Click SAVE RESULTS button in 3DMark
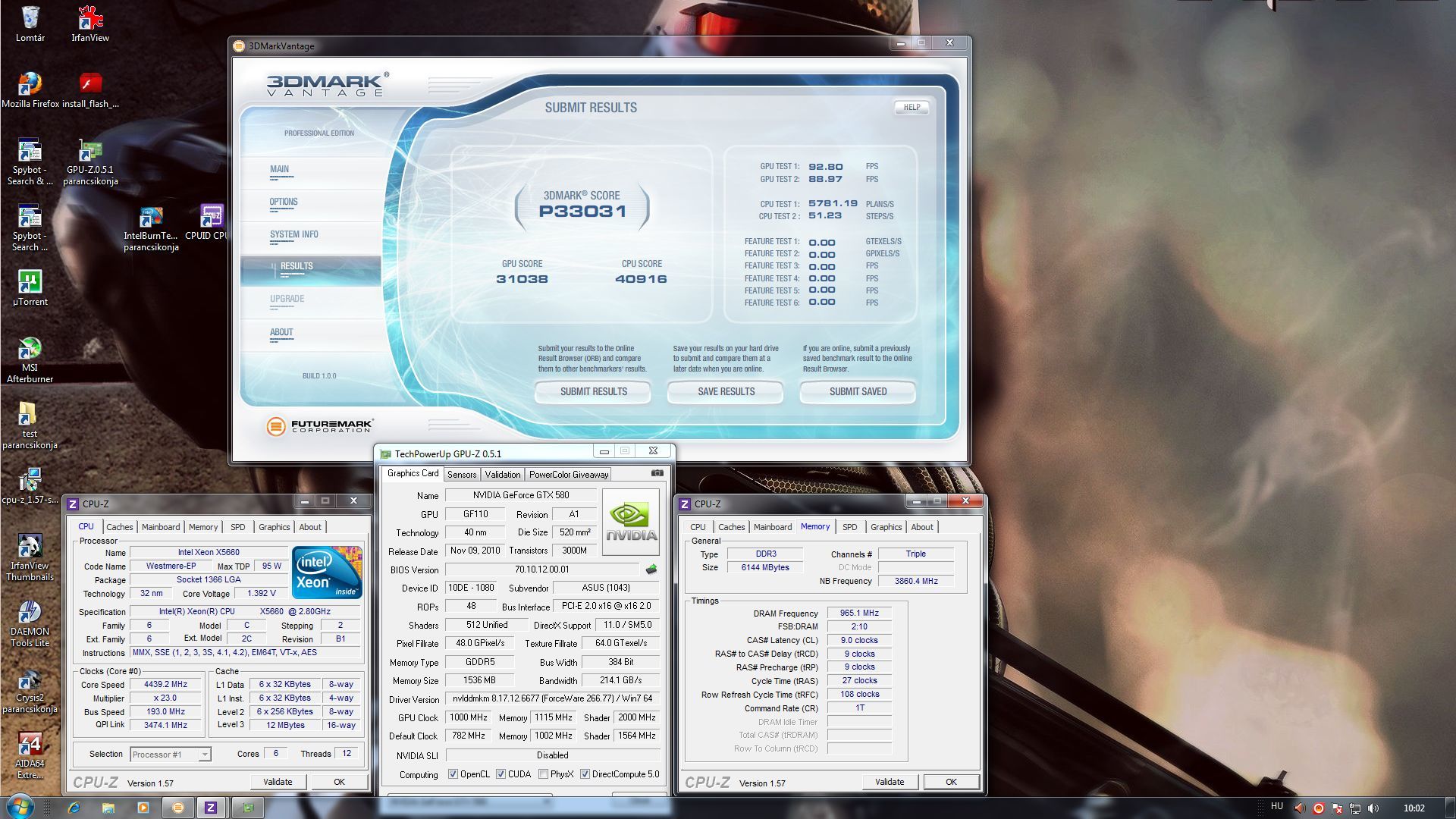1456x819 pixels. click(726, 392)
